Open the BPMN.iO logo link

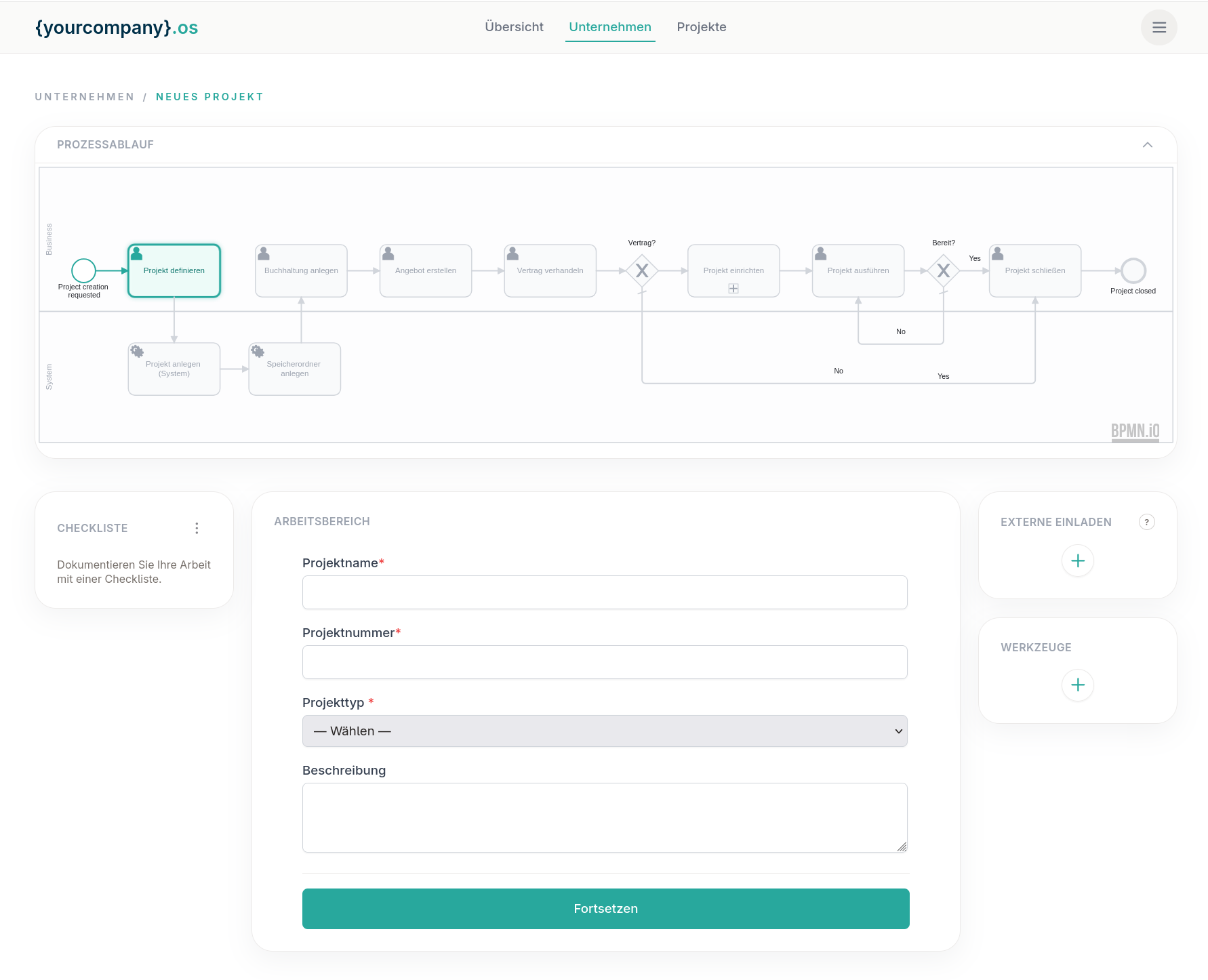tap(1135, 432)
